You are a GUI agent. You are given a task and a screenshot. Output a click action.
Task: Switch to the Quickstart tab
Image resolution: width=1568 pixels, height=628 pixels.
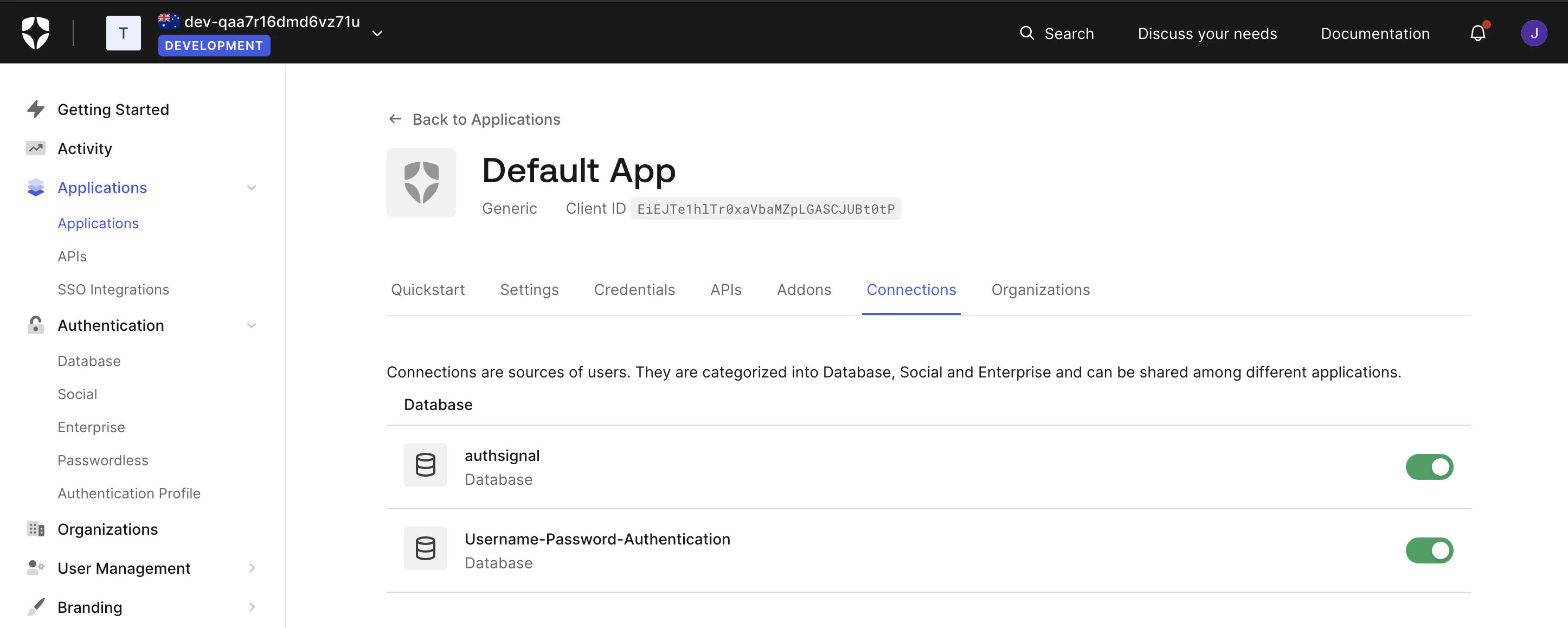pyautogui.click(x=428, y=290)
